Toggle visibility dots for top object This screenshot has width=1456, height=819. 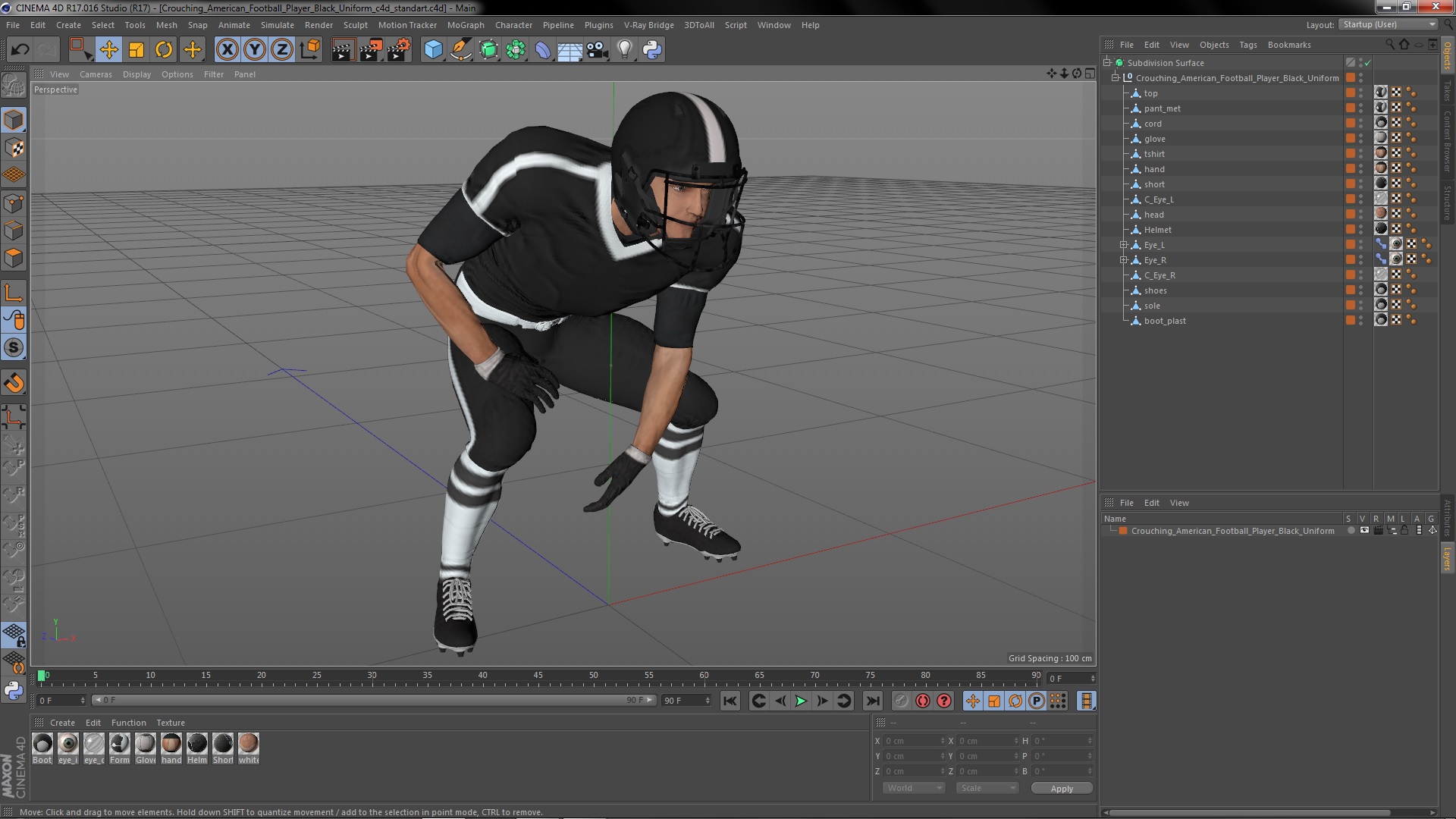click(1361, 93)
